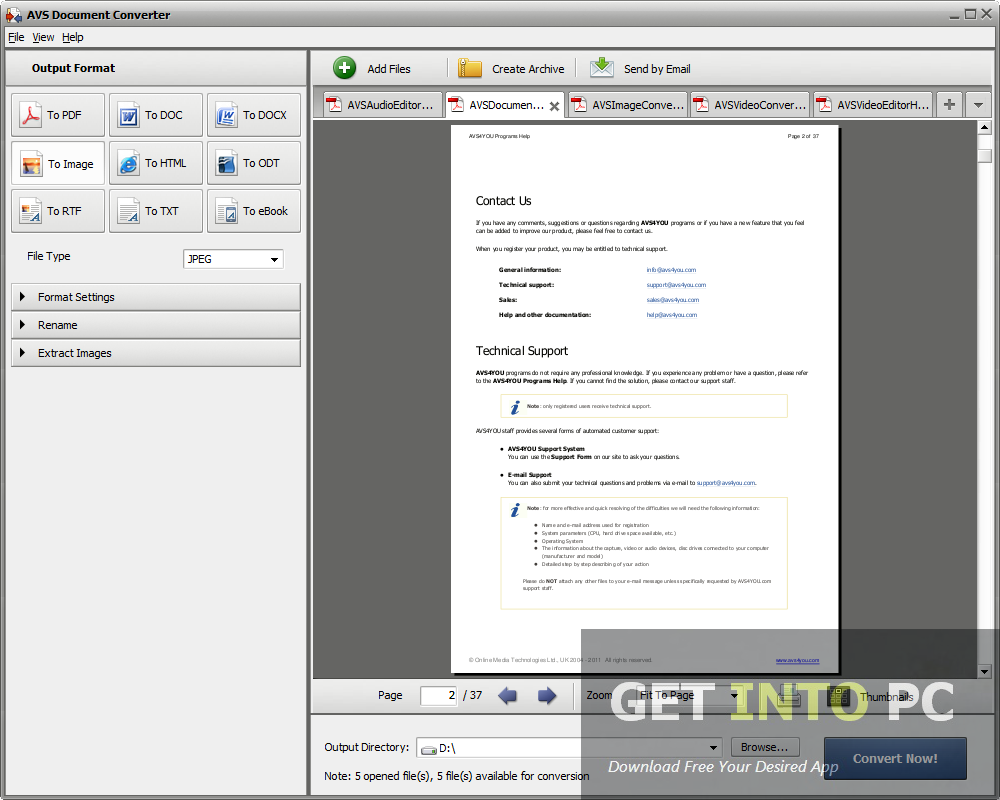Click the 'Technical Support' heading in preview

(522, 351)
